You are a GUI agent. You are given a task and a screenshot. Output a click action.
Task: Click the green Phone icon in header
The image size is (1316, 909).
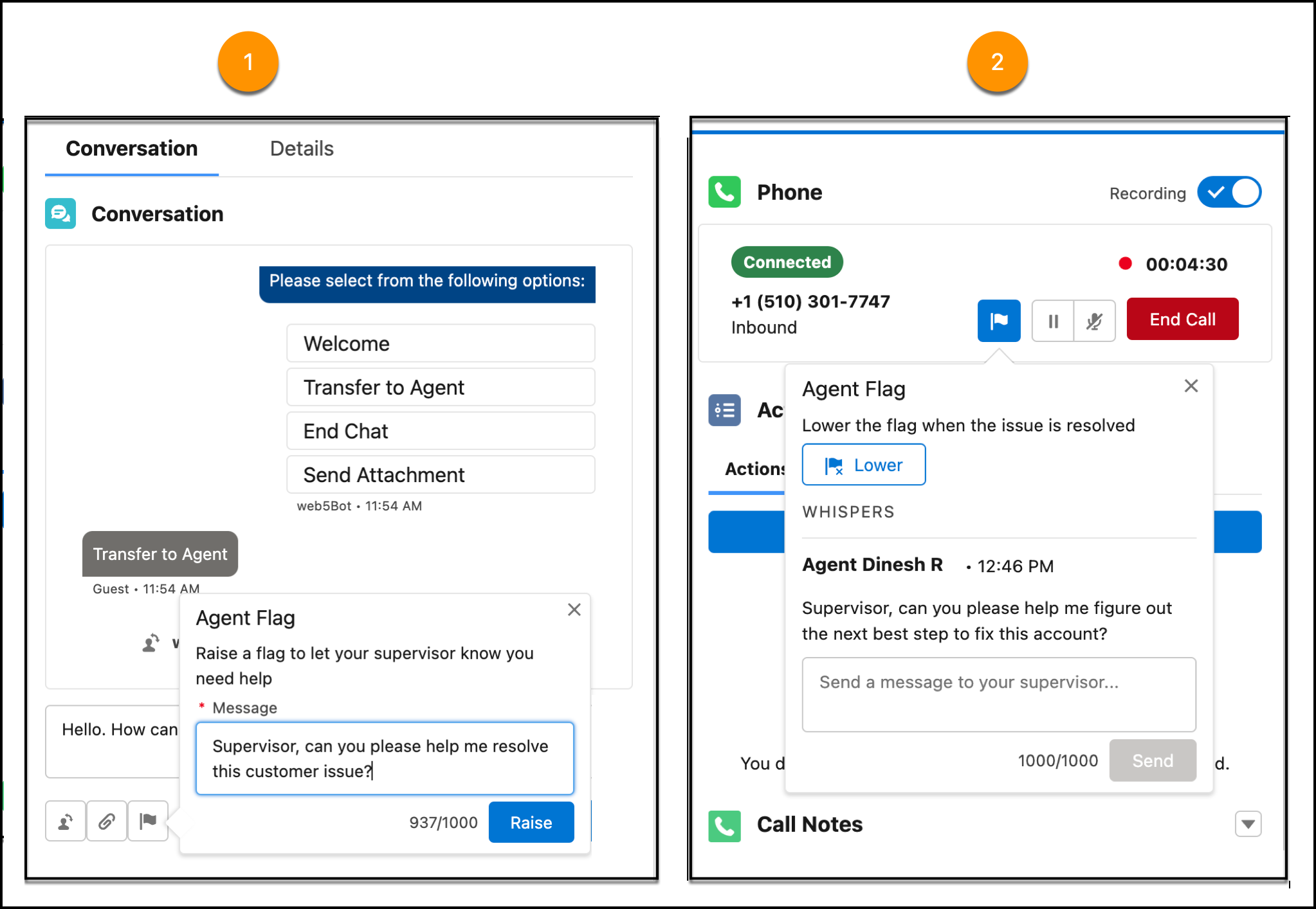[x=725, y=192]
